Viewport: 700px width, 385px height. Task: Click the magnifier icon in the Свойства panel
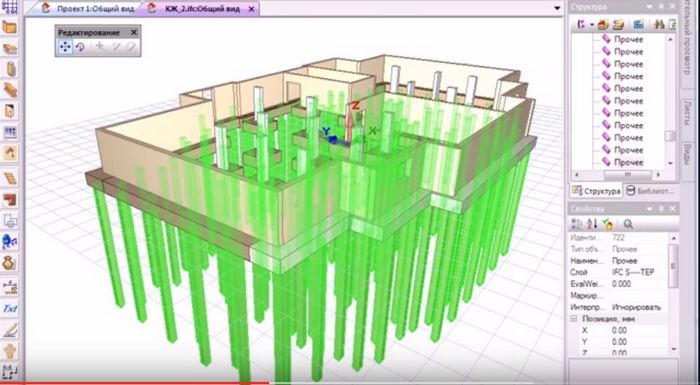coord(628,224)
